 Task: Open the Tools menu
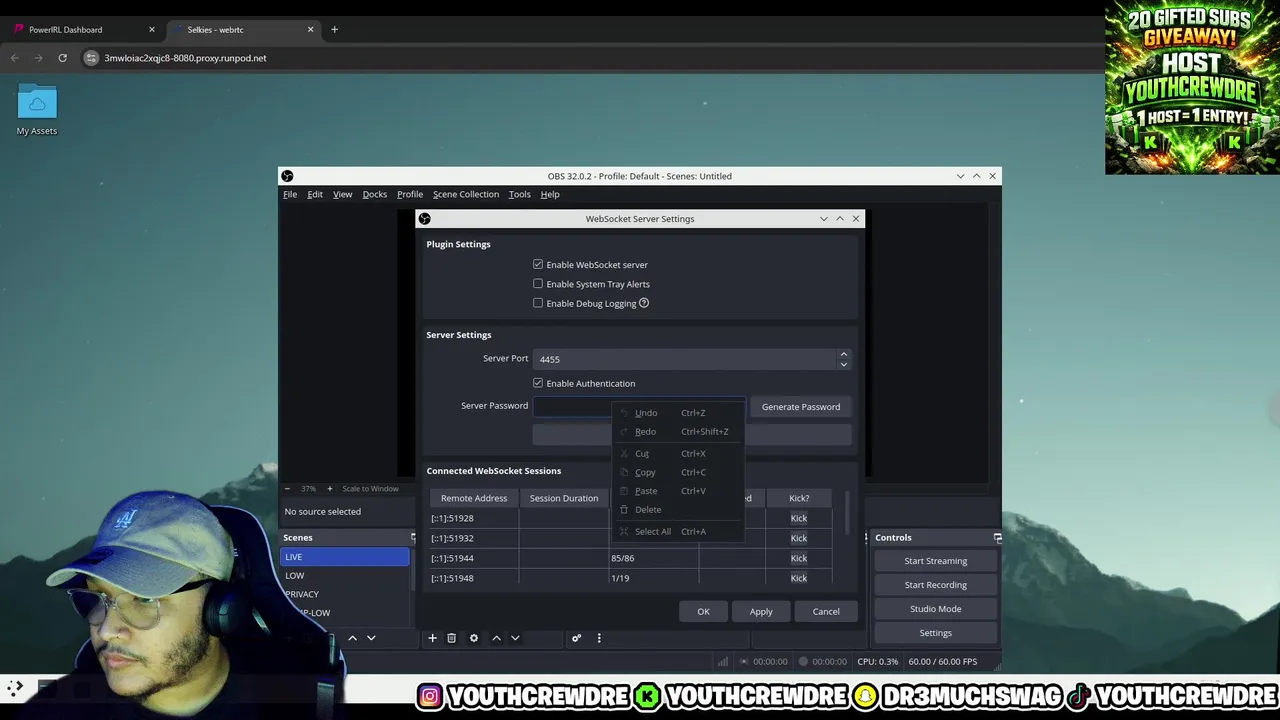coord(519,194)
